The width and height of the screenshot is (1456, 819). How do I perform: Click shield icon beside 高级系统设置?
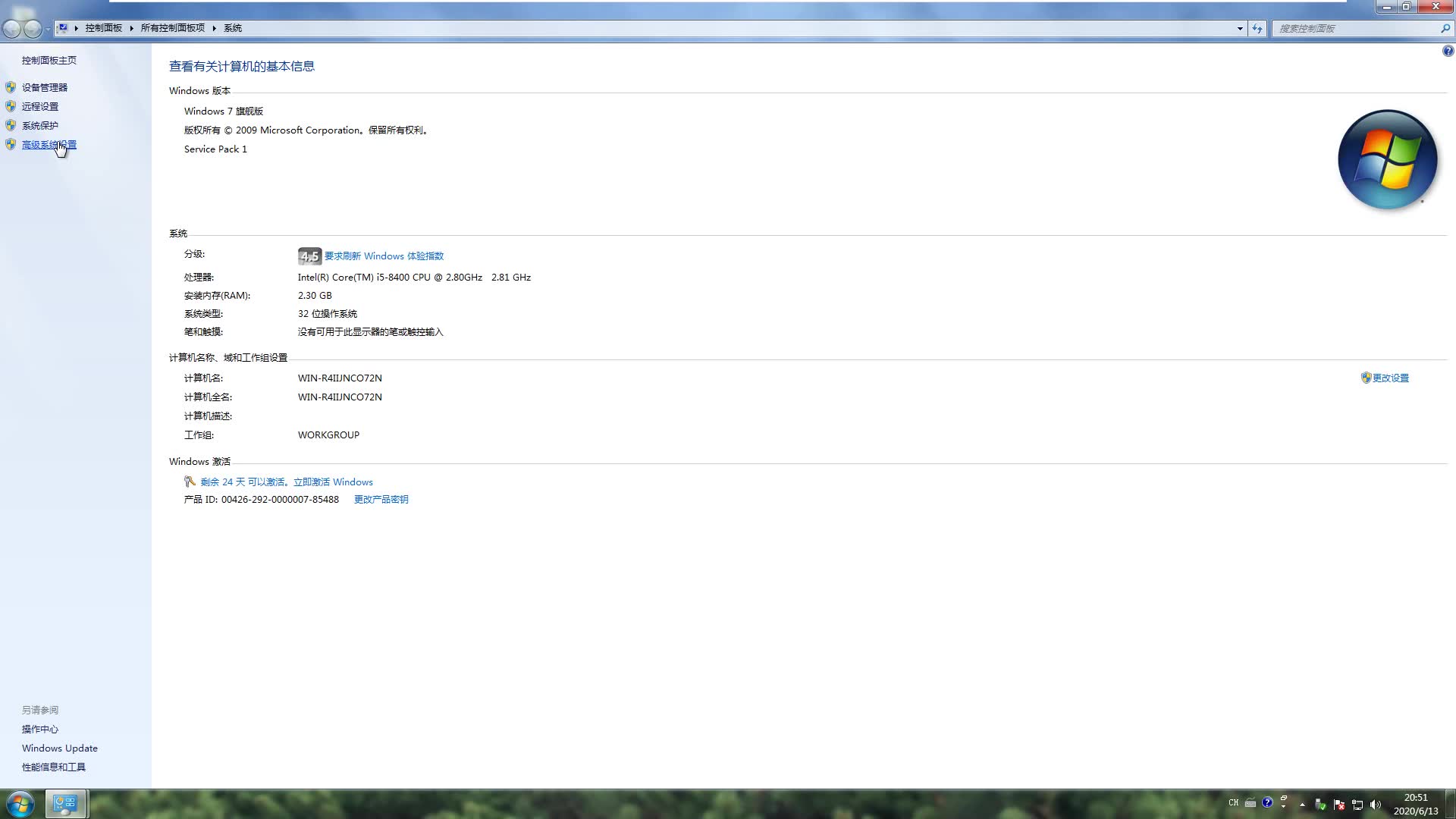[x=11, y=144]
